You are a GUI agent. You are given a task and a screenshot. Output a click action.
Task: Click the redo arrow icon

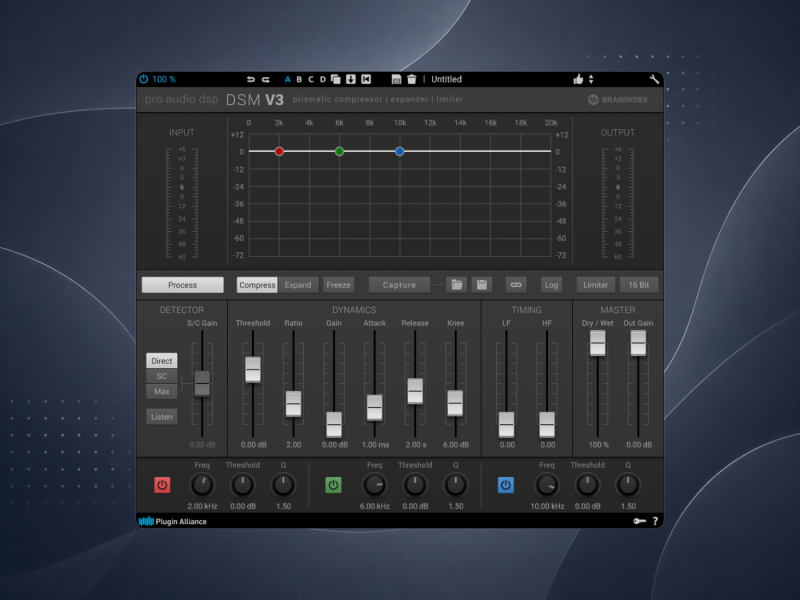[x=266, y=79]
